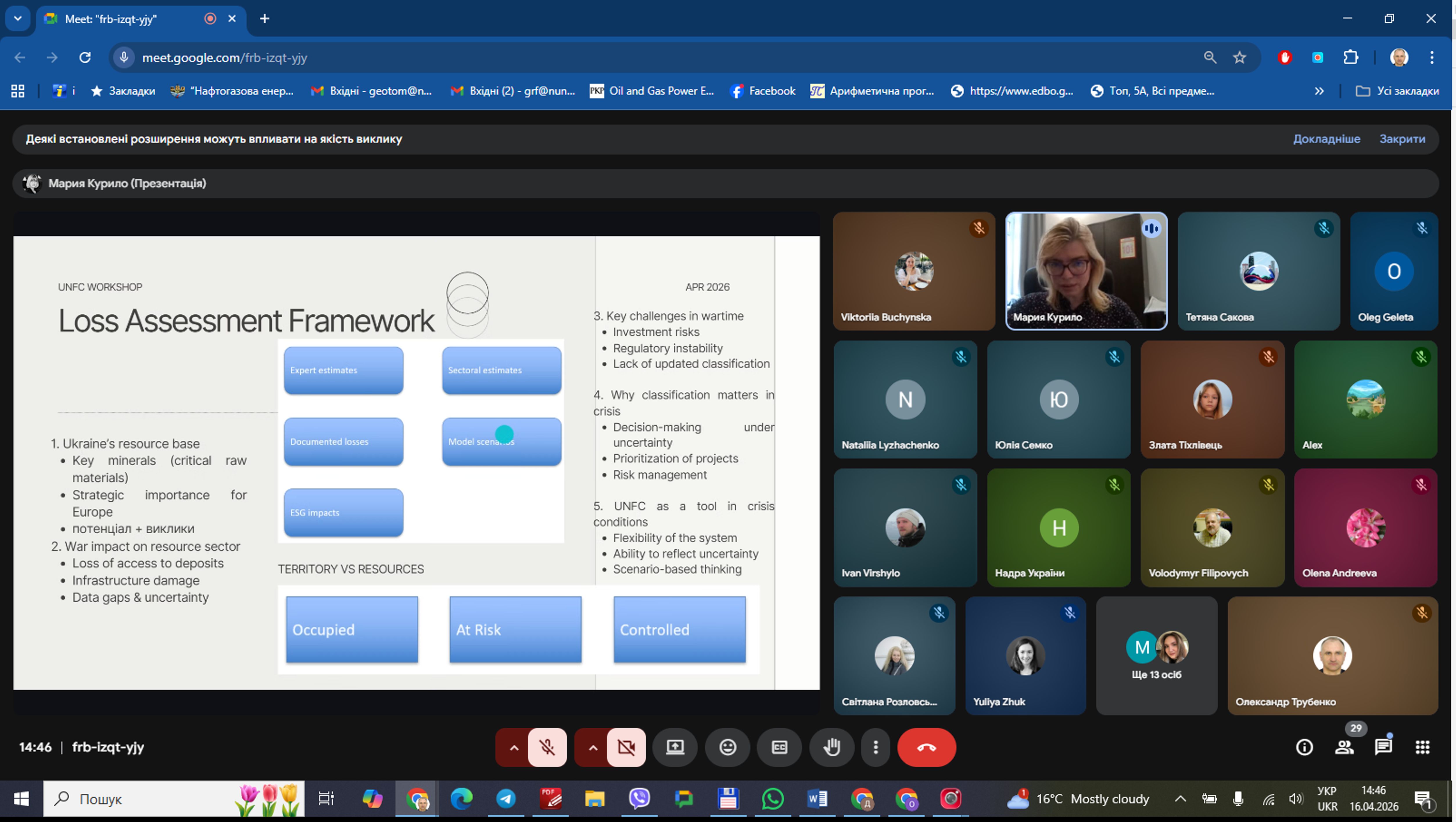Go back with browser back arrow
The width and height of the screenshot is (1456, 822).
[x=20, y=57]
